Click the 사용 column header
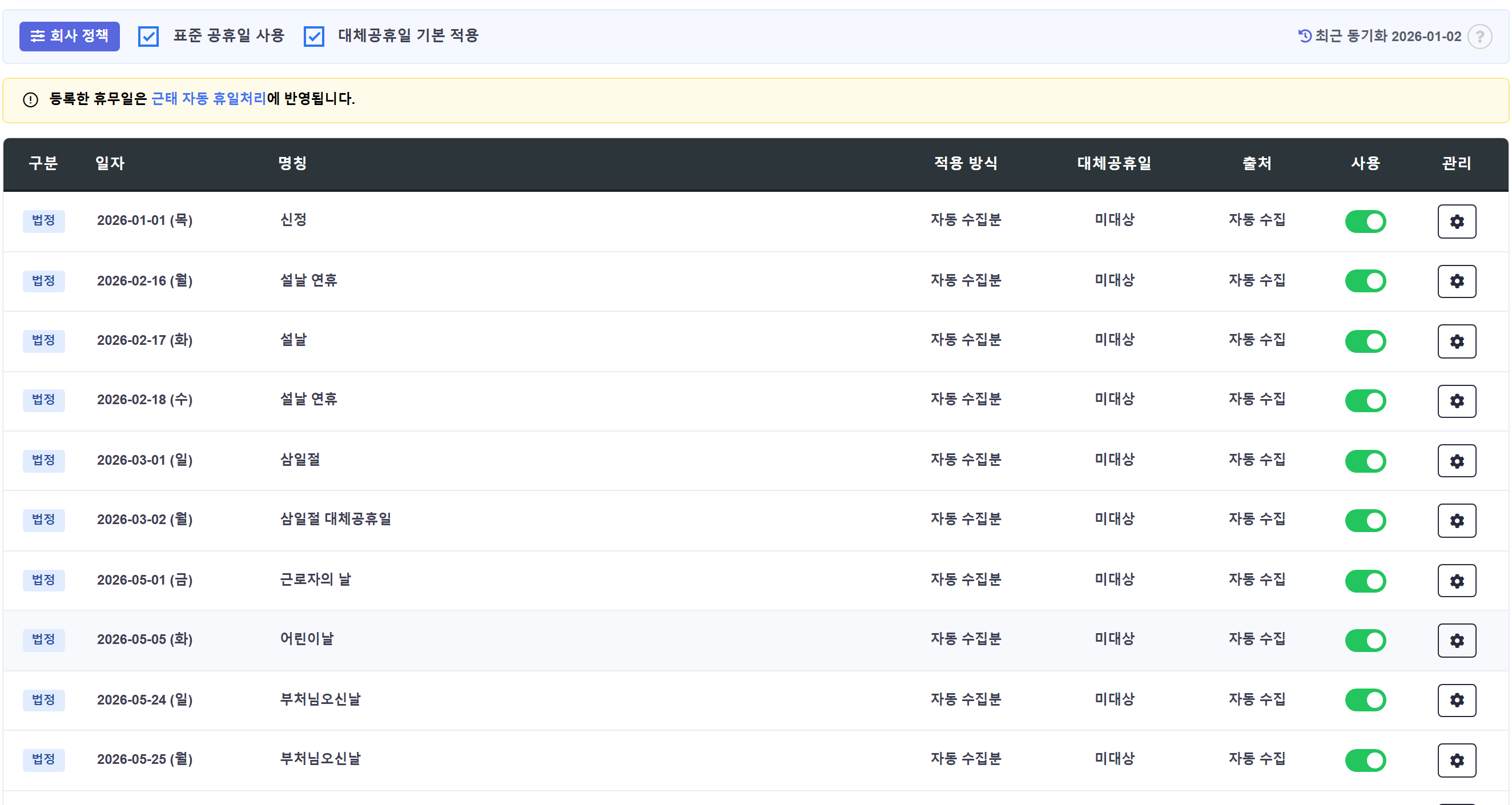Viewport: 1512px width, 805px height. coord(1365,163)
